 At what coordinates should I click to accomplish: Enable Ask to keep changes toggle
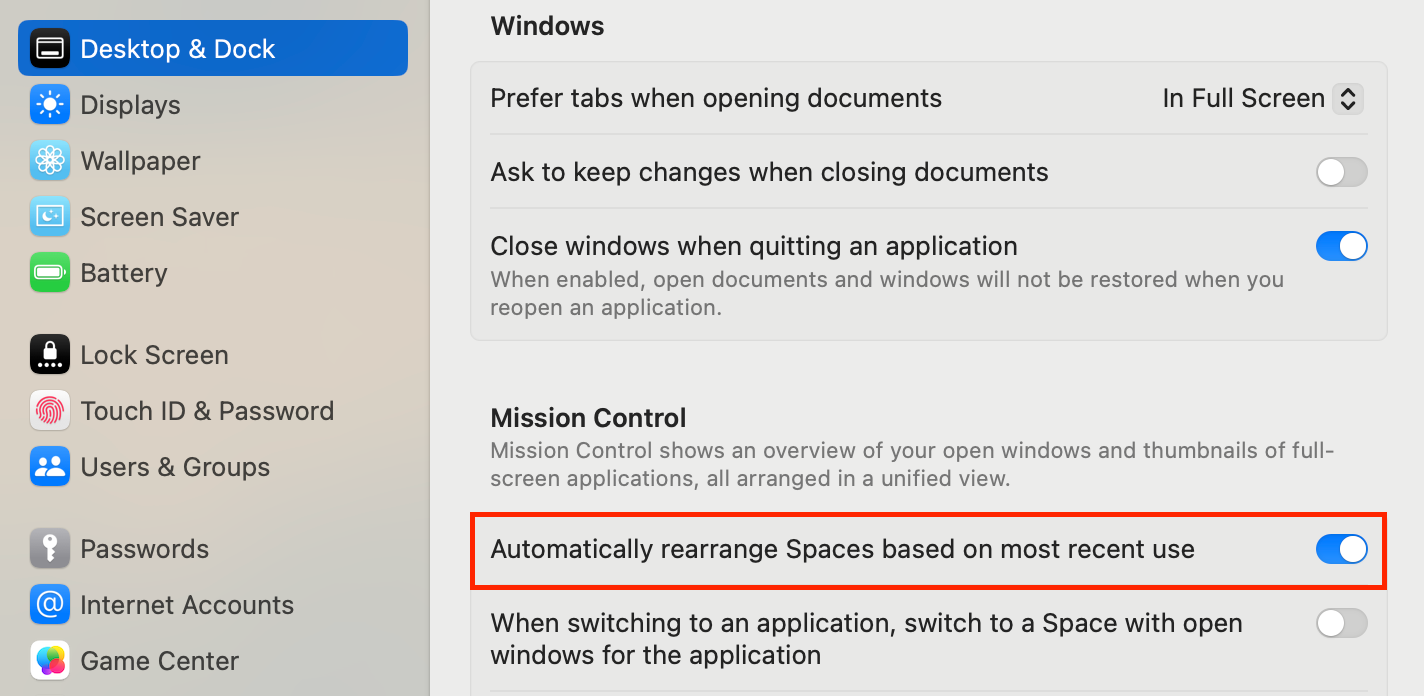pyautogui.click(x=1341, y=172)
